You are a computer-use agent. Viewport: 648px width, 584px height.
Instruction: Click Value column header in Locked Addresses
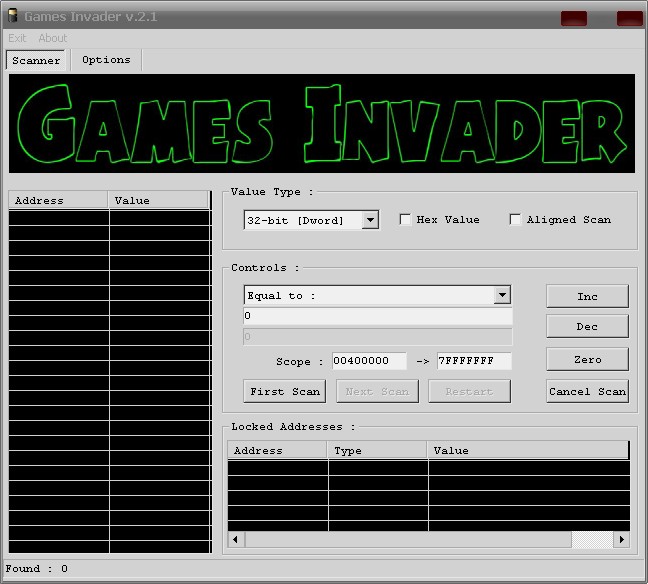pos(528,451)
